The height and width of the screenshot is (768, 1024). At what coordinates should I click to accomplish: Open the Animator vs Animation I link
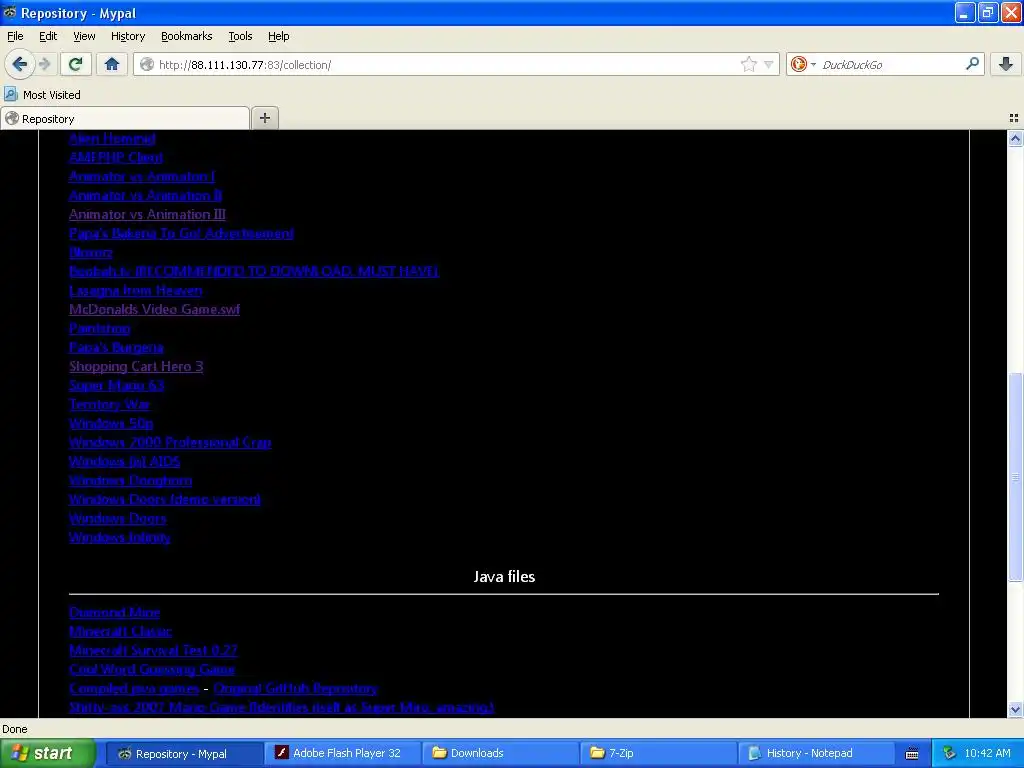142,176
